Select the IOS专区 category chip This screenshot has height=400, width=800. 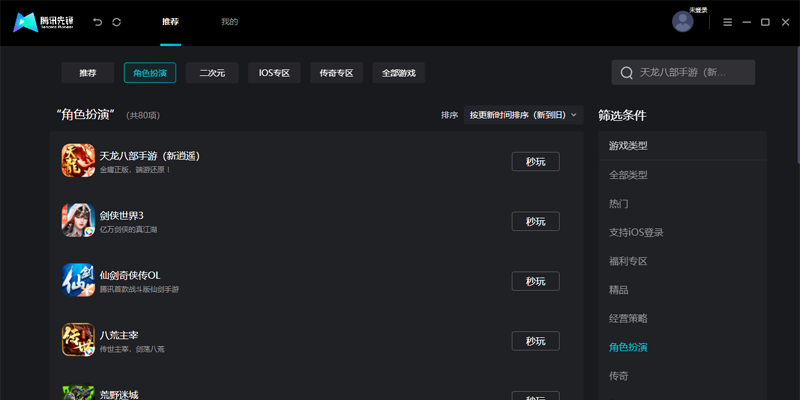(x=274, y=73)
